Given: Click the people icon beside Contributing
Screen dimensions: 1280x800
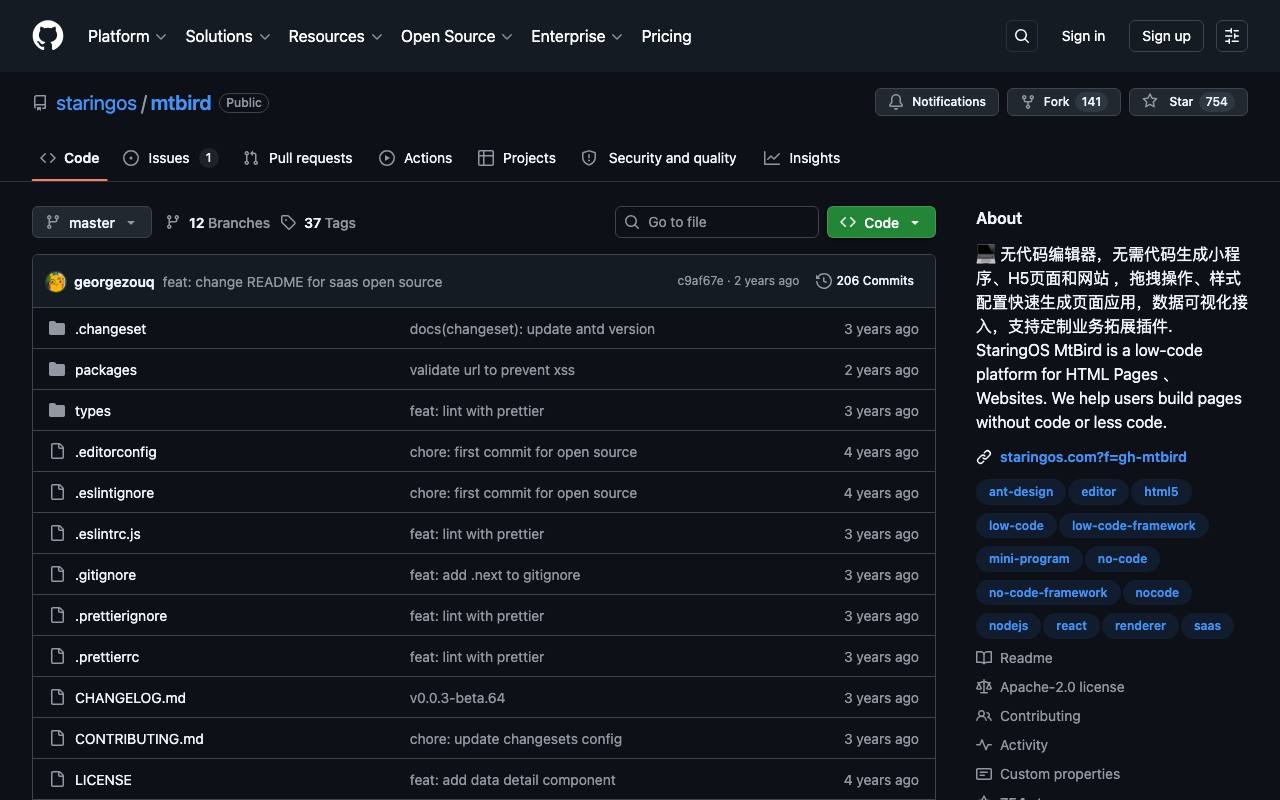Looking at the screenshot, I should (984, 716).
